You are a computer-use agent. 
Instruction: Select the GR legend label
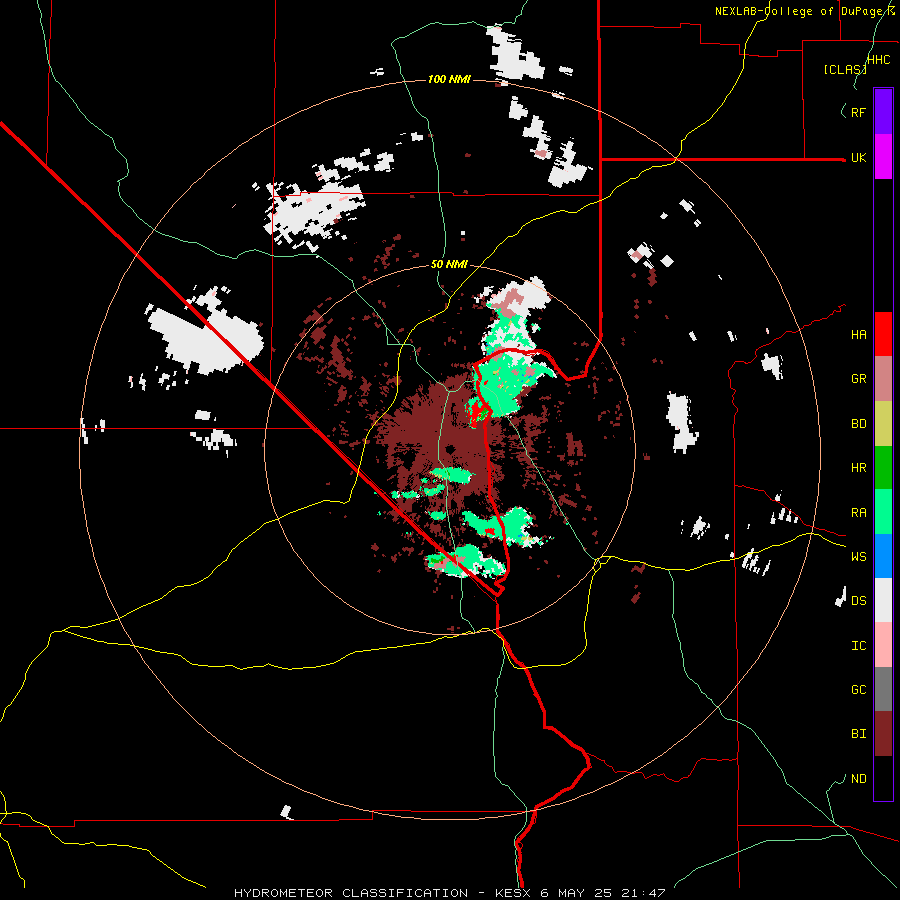click(x=858, y=379)
